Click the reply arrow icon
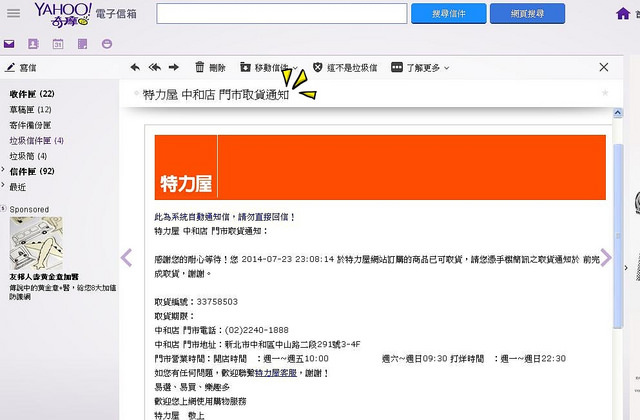Screen dimensions: 640x420 (135, 67)
